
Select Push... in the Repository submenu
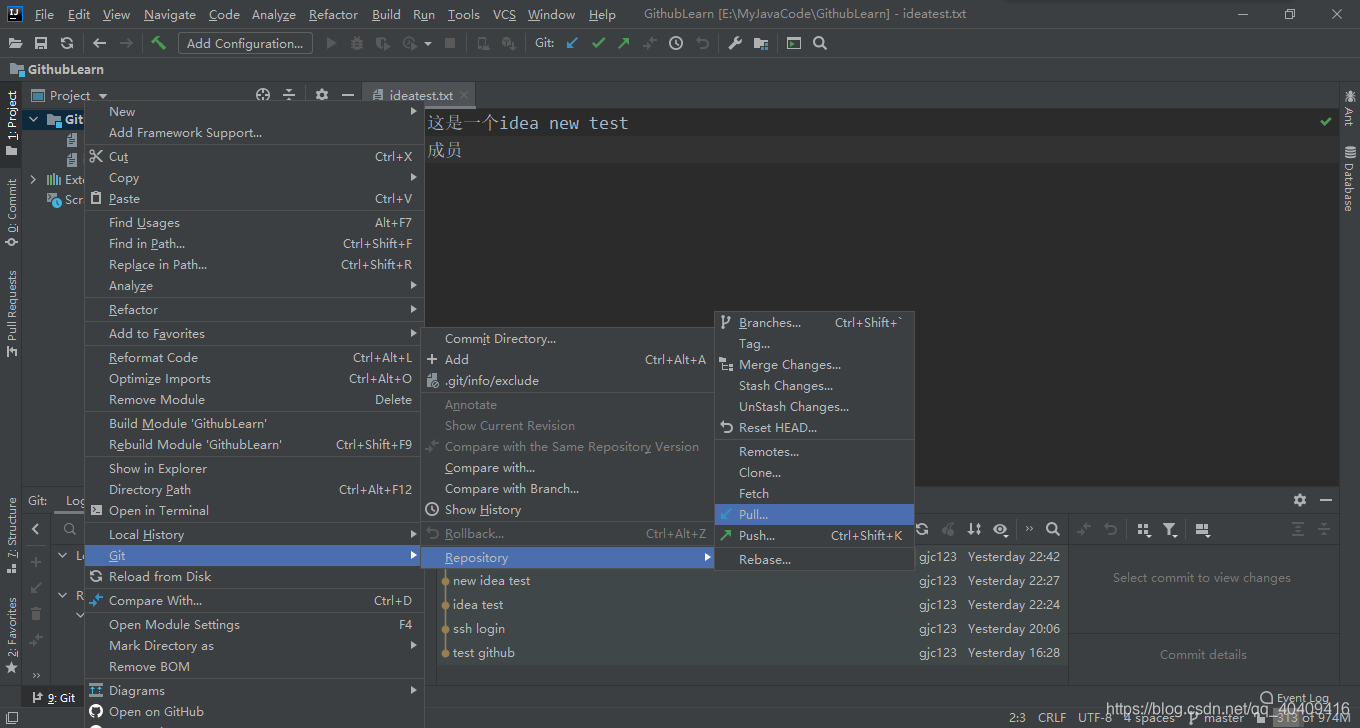click(x=814, y=536)
